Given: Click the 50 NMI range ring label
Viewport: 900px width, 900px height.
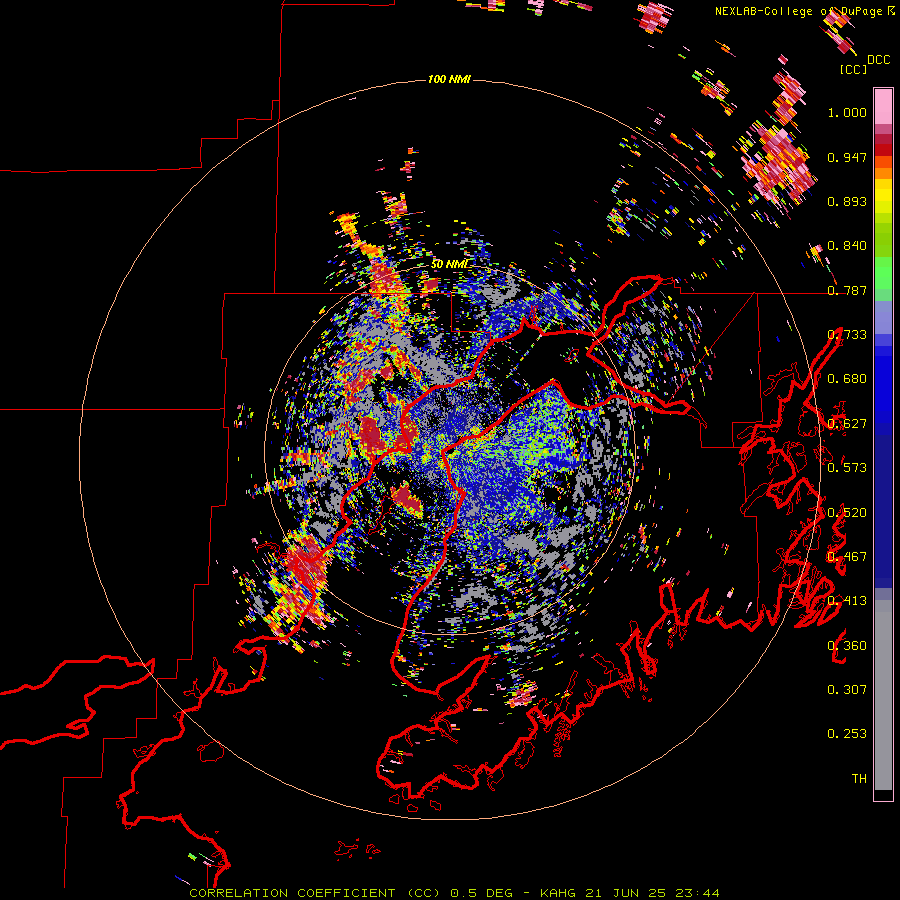Looking at the screenshot, I should click(x=450, y=264).
